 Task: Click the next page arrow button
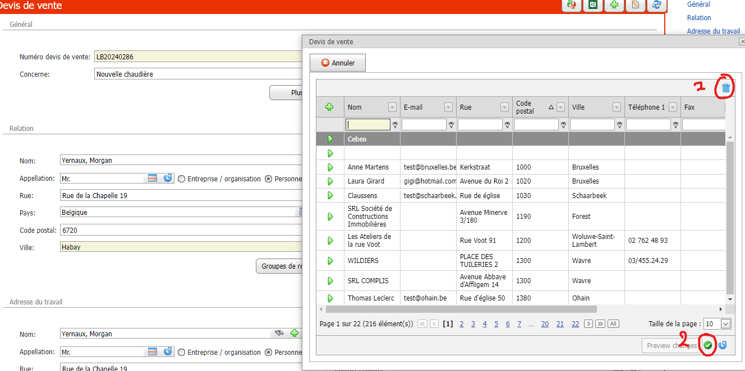(588, 324)
